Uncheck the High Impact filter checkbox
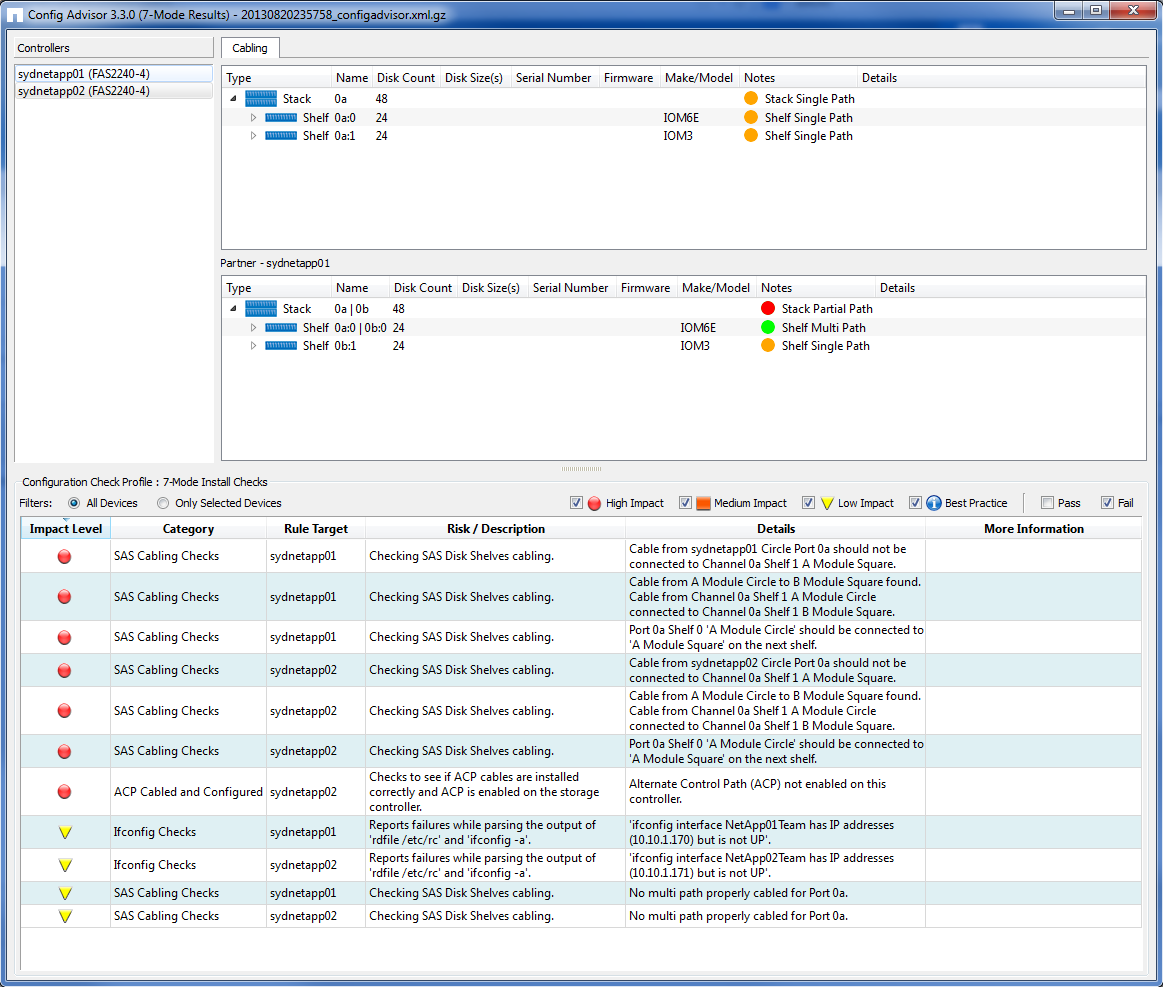This screenshot has width=1163, height=987. [x=576, y=503]
